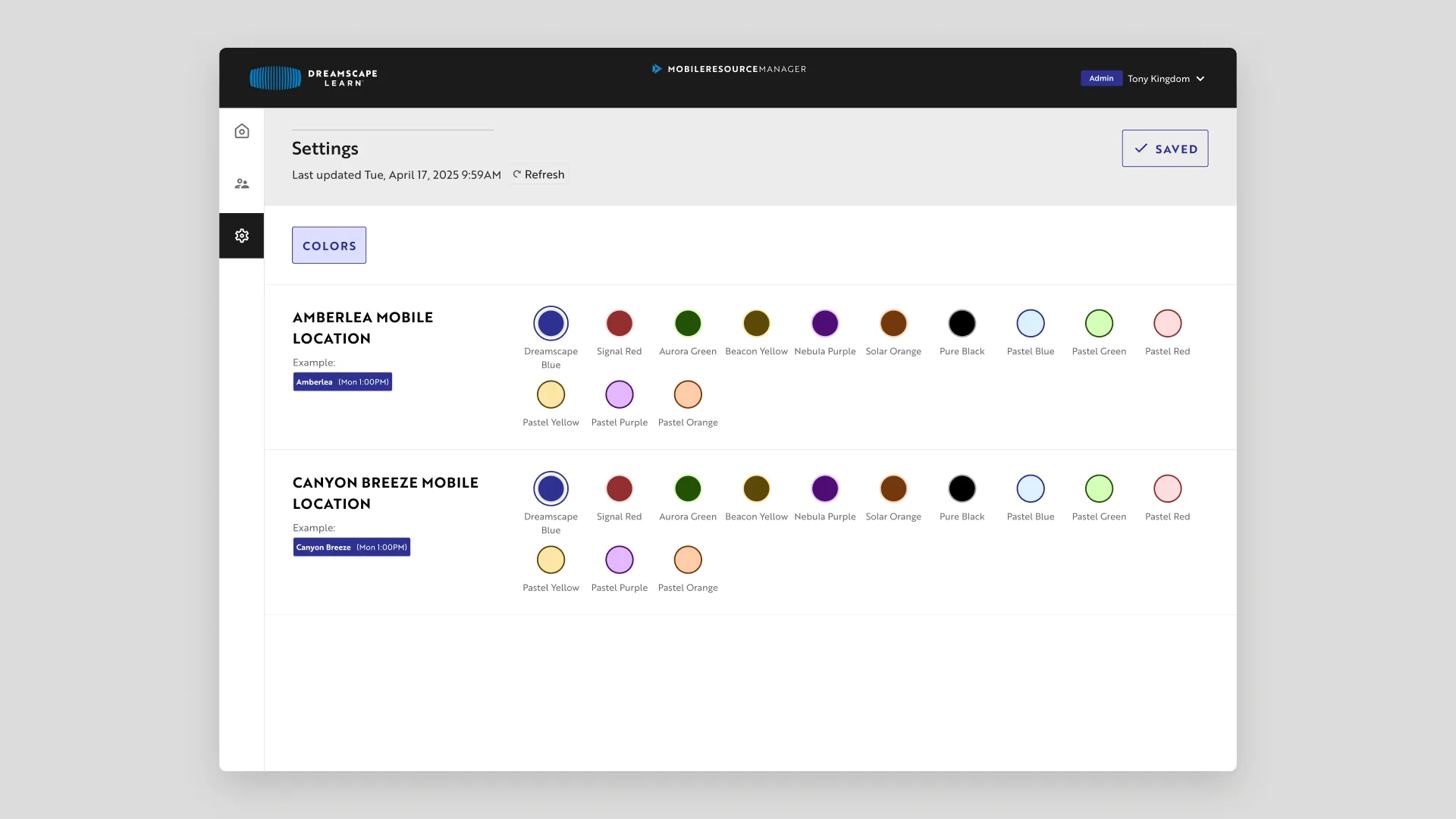Select Pastel Green for Amberlea
The height and width of the screenshot is (819, 1456).
[x=1099, y=324]
